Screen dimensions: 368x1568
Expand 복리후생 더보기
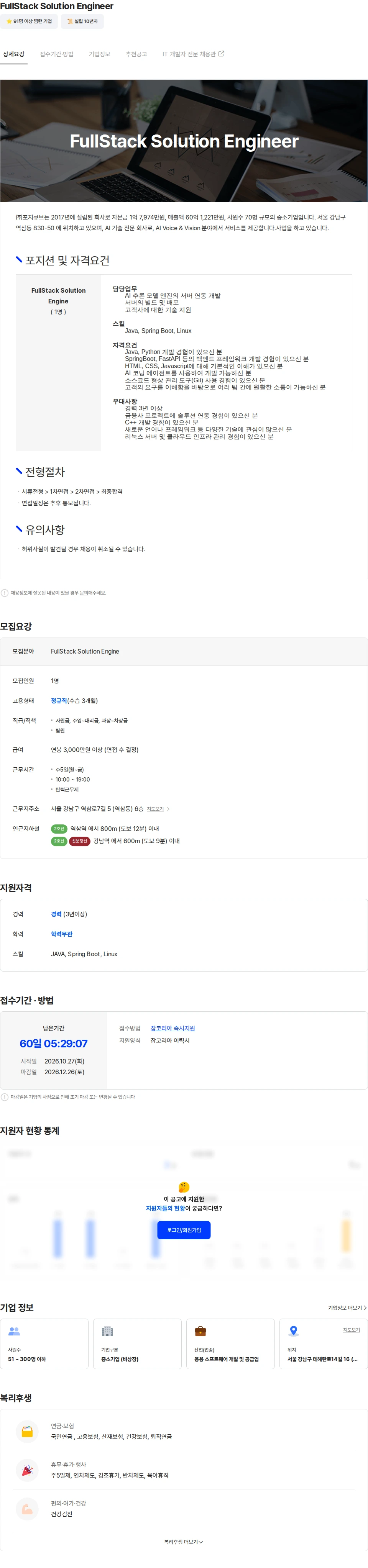183,1542
